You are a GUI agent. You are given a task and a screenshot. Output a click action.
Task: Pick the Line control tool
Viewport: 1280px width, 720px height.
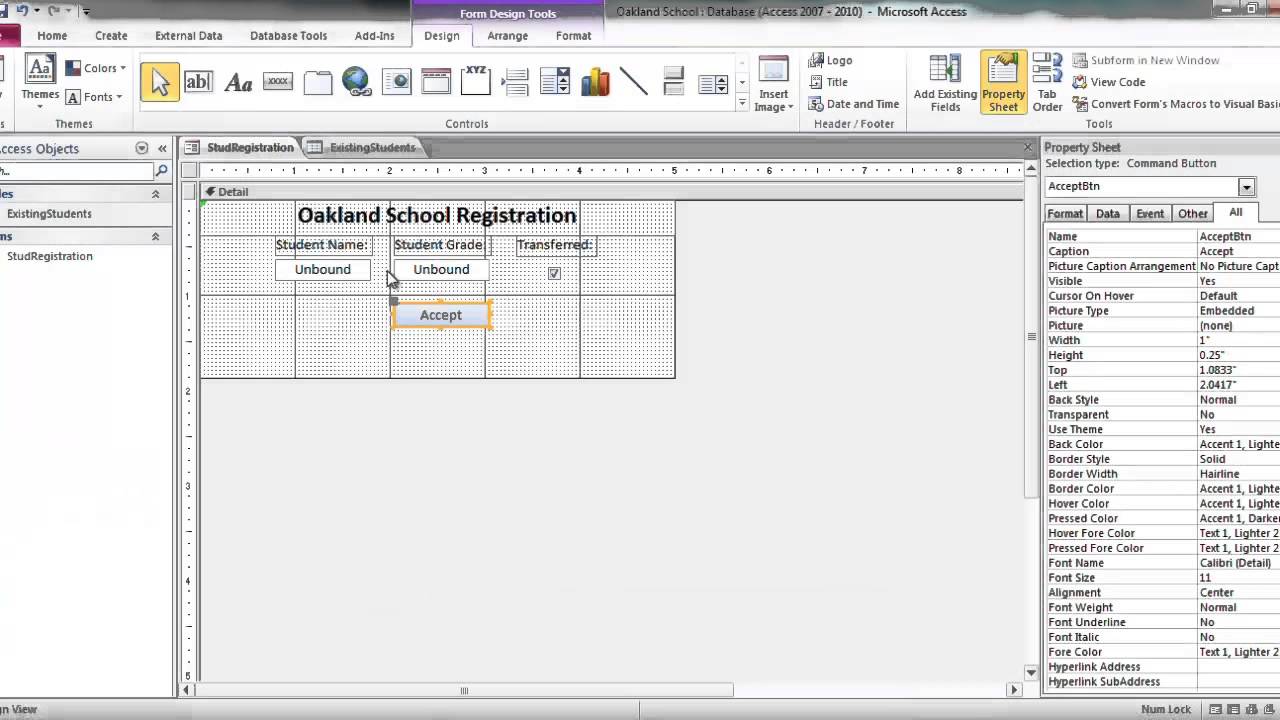pyautogui.click(x=634, y=82)
